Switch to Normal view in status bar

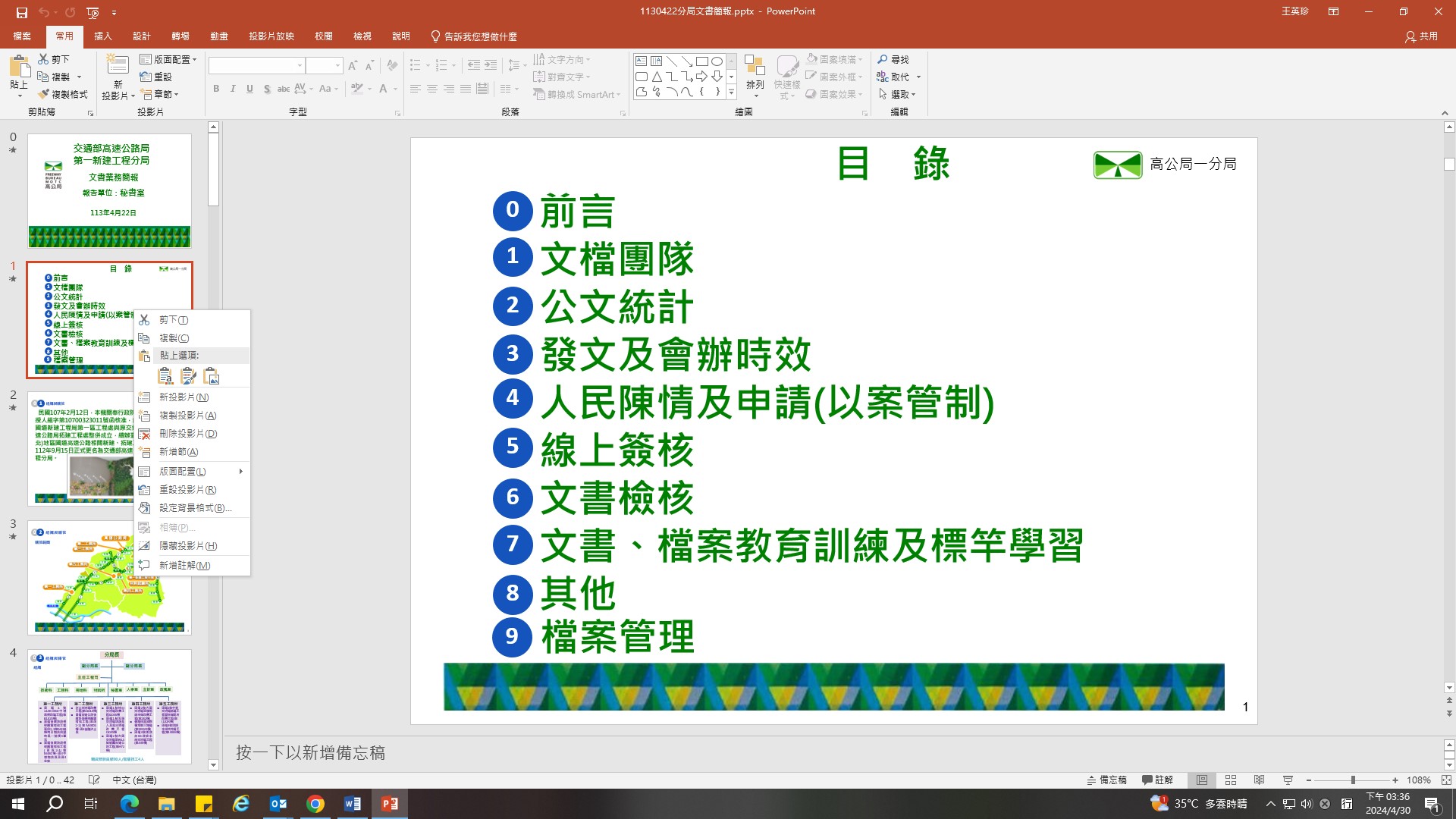1202,780
